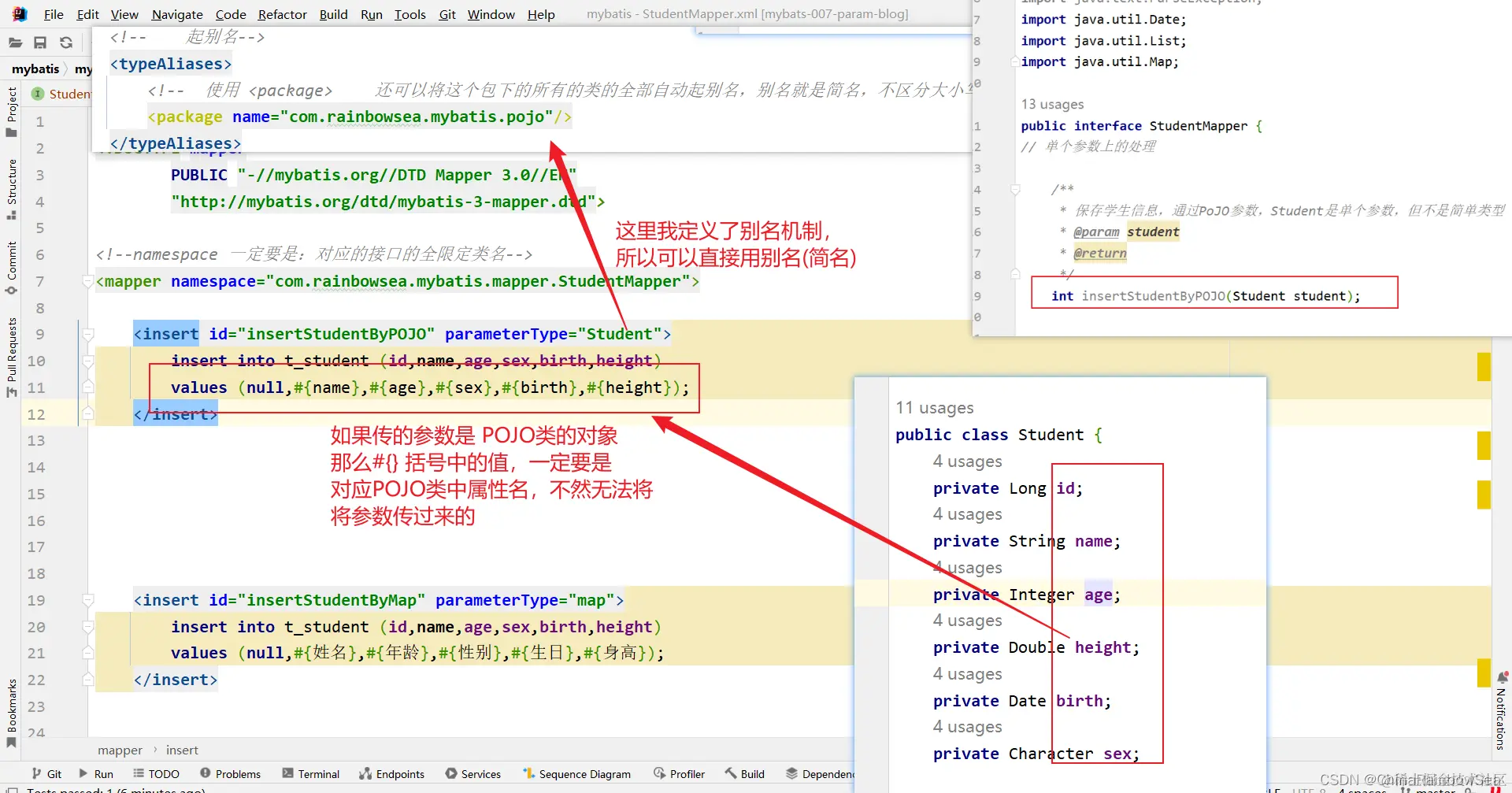Click the fold marker on line 11
Image resolution: width=1512 pixels, height=793 pixels.
(x=88, y=387)
